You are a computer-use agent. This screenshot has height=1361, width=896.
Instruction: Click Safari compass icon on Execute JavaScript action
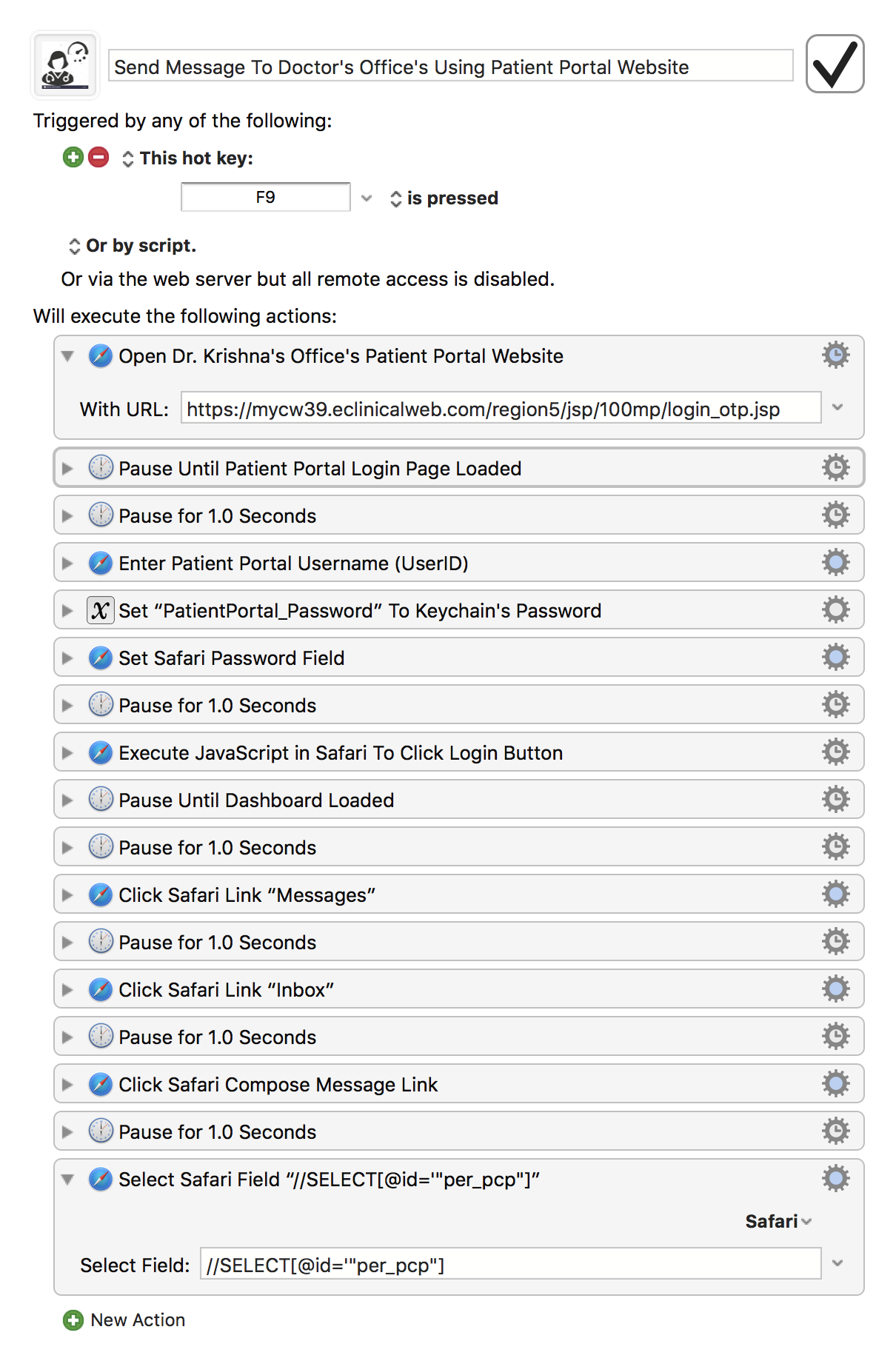tap(101, 752)
